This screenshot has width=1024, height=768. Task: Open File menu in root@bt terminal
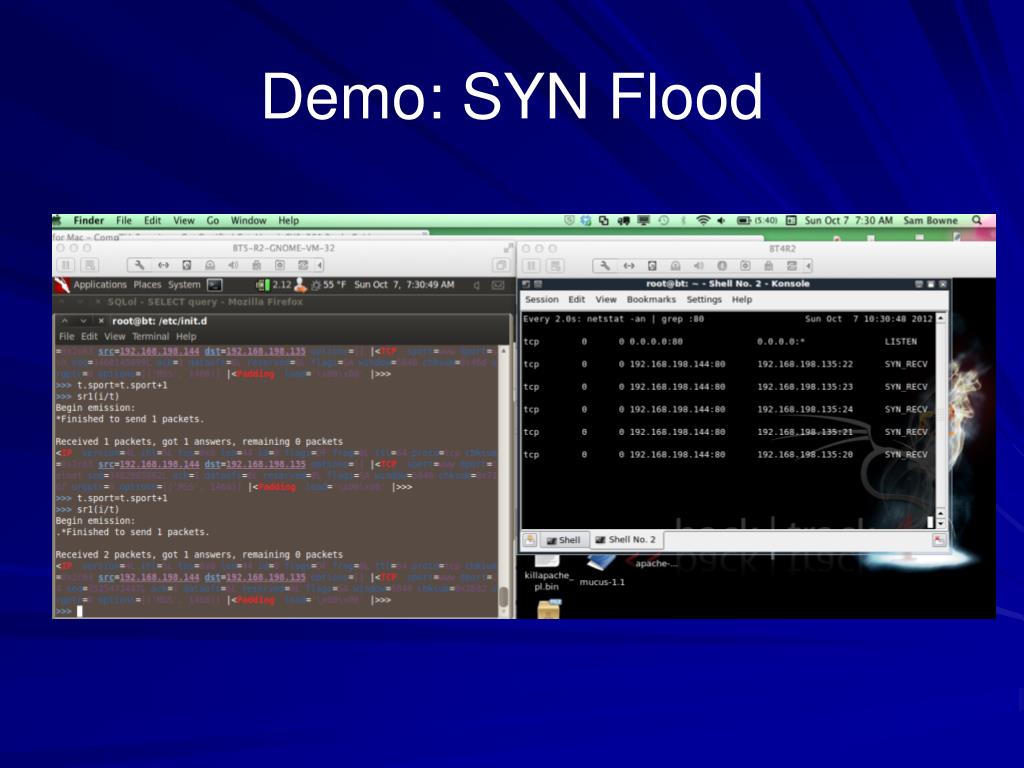[x=67, y=336]
